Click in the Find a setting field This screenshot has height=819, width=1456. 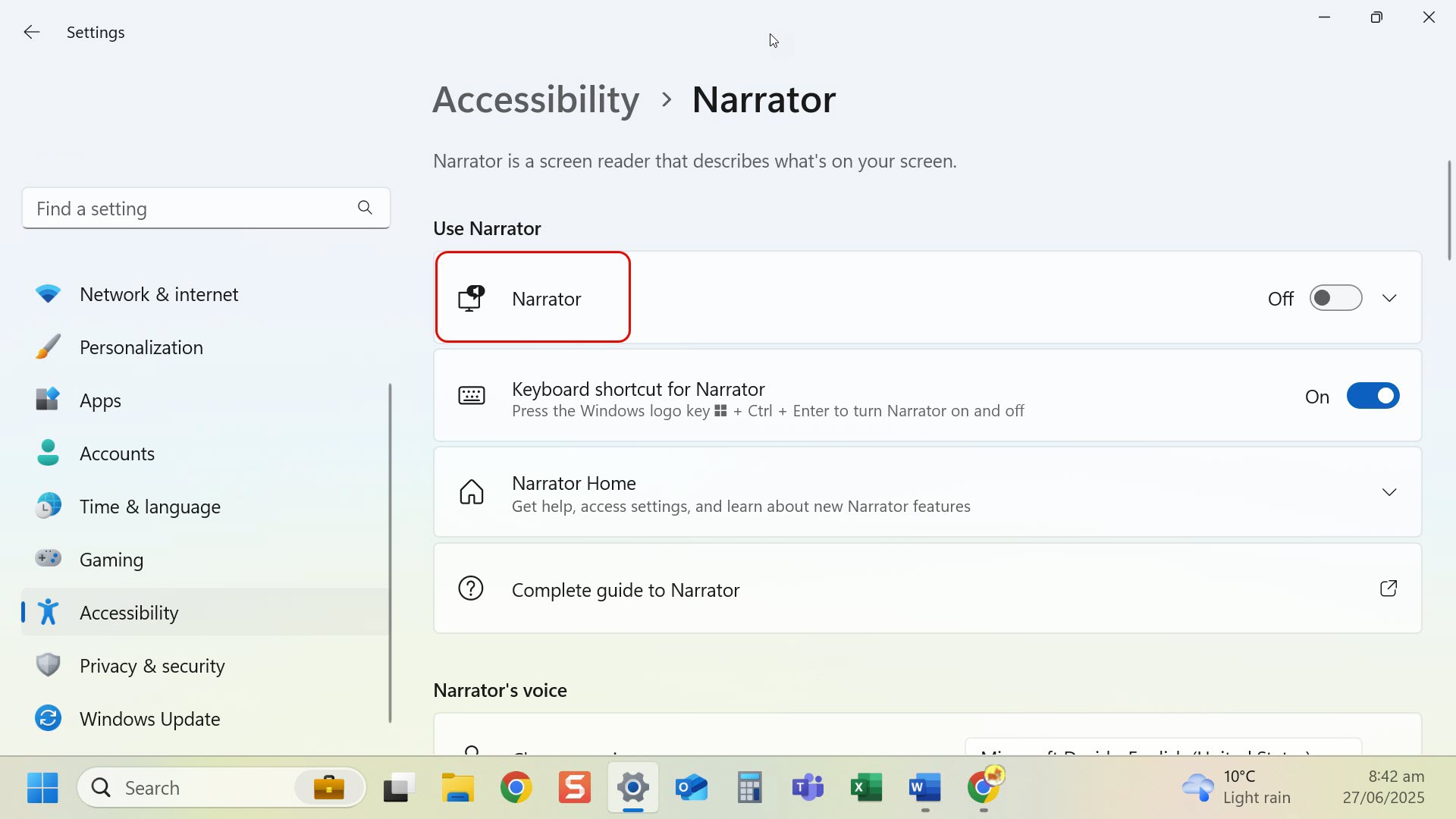206,208
